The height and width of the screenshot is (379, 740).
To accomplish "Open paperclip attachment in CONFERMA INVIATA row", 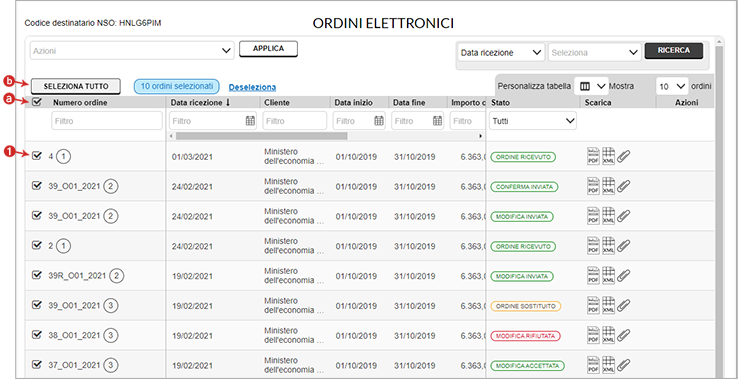I will tap(624, 186).
